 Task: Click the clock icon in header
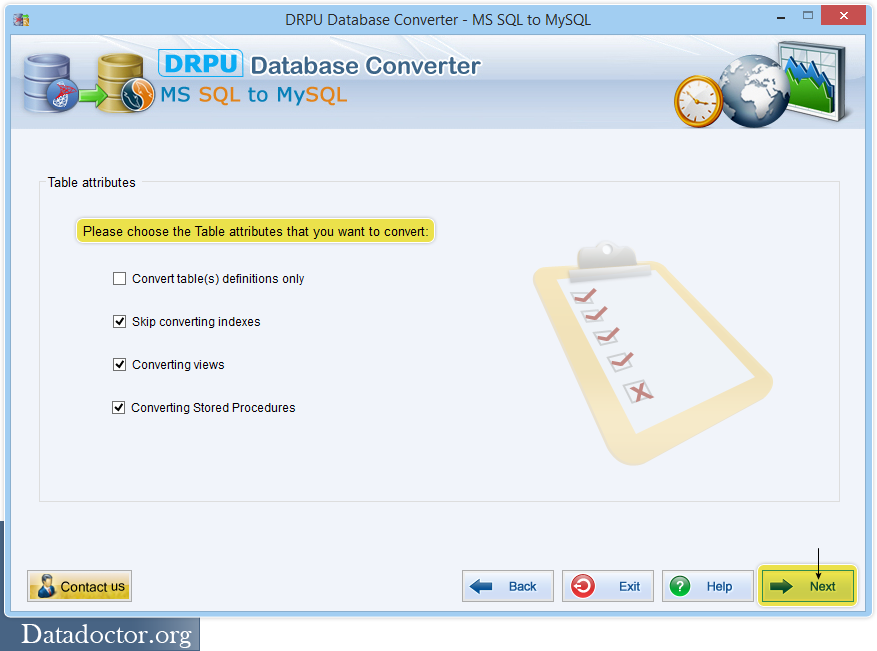coord(698,101)
